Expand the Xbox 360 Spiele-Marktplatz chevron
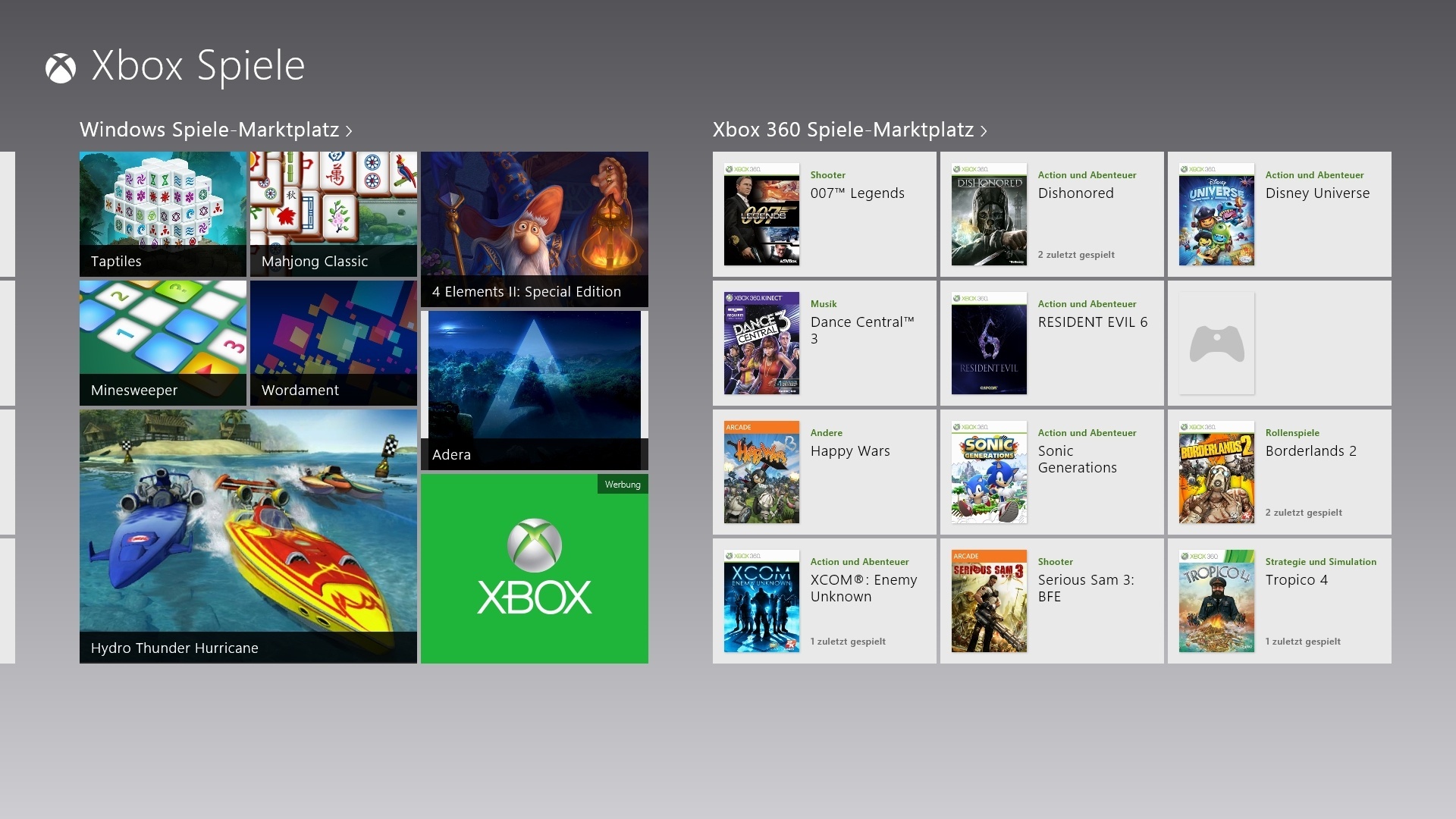Screen dimensions: 1456x819 [984, 131]
